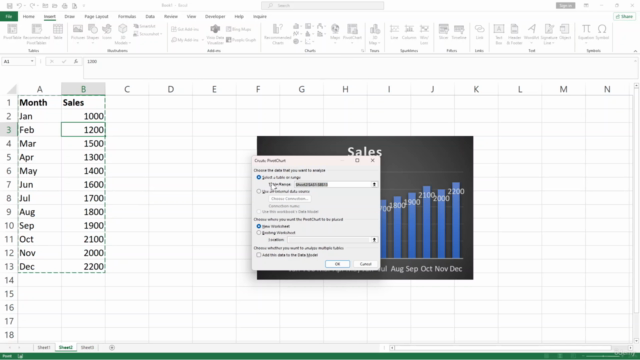The width and height of the screenshot is (640, 360).
Task: Select 'Select a table or range' radio button
Action: (259, 177)
